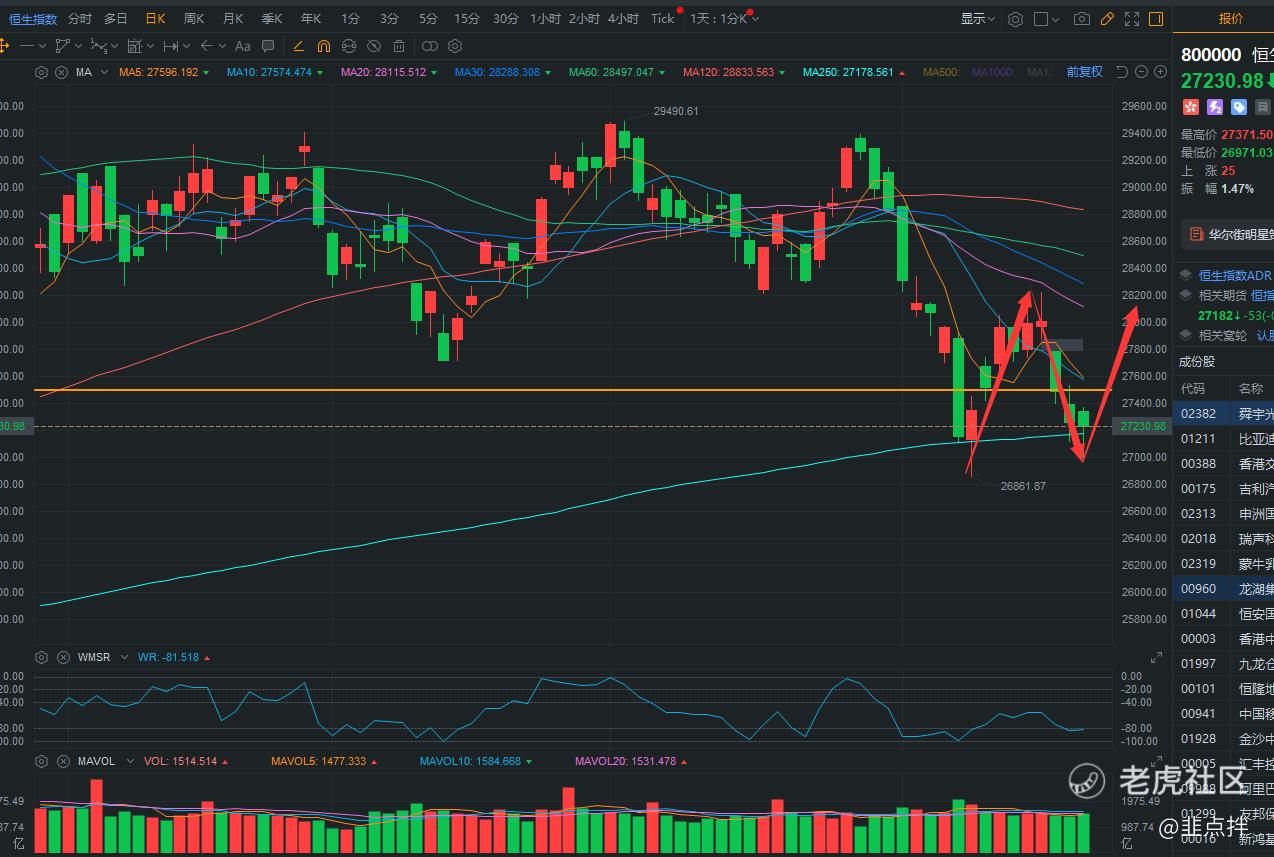The image size is (1274, 857).
Task: Open the 相关窝轮 related warrants link
Action: tap(1225, 335)
